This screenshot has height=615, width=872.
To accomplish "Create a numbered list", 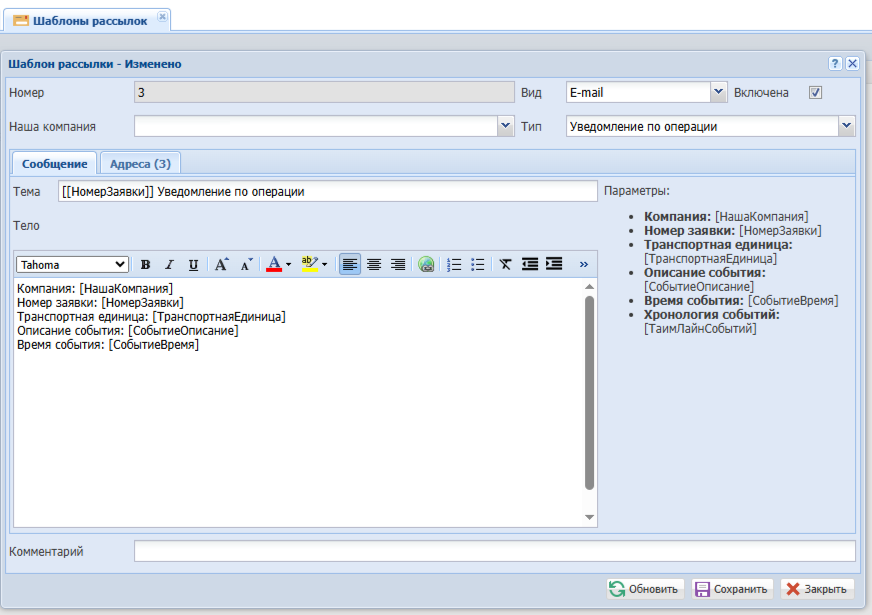I will [x=454, y=265].
